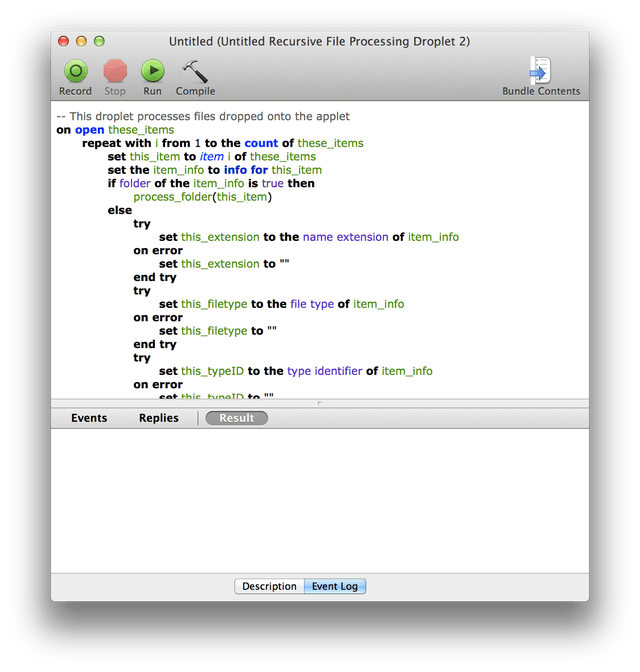This screenshot has width=640, height=672.
Task: Click the split pane divider handle
Action: 320,404
